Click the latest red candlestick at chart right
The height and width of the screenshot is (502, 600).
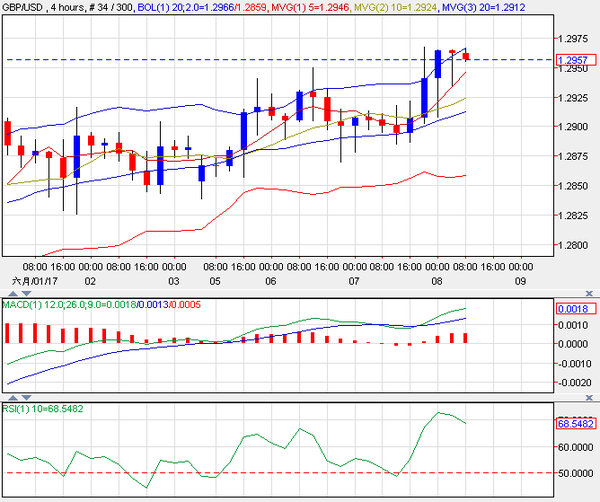[466, 56]
